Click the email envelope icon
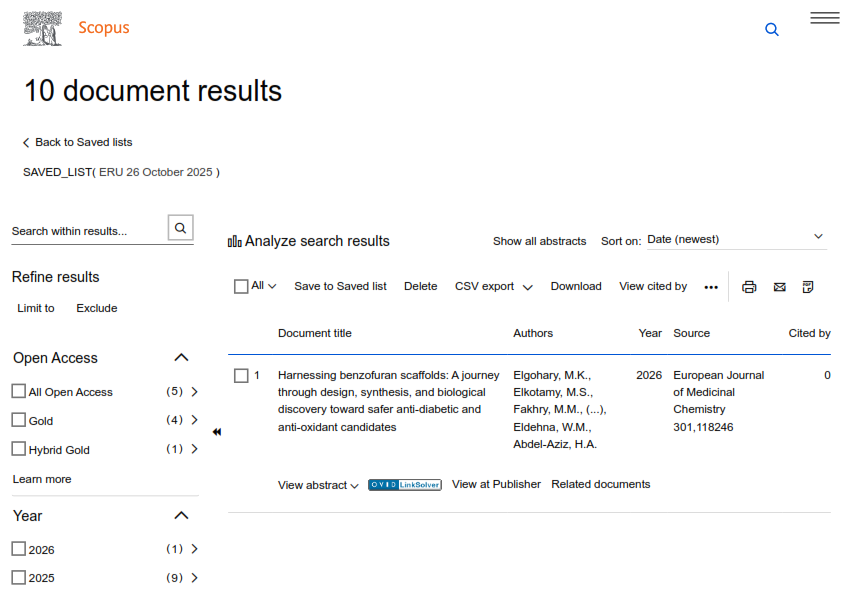The image size is (842, 595). (x=779, y=287)
